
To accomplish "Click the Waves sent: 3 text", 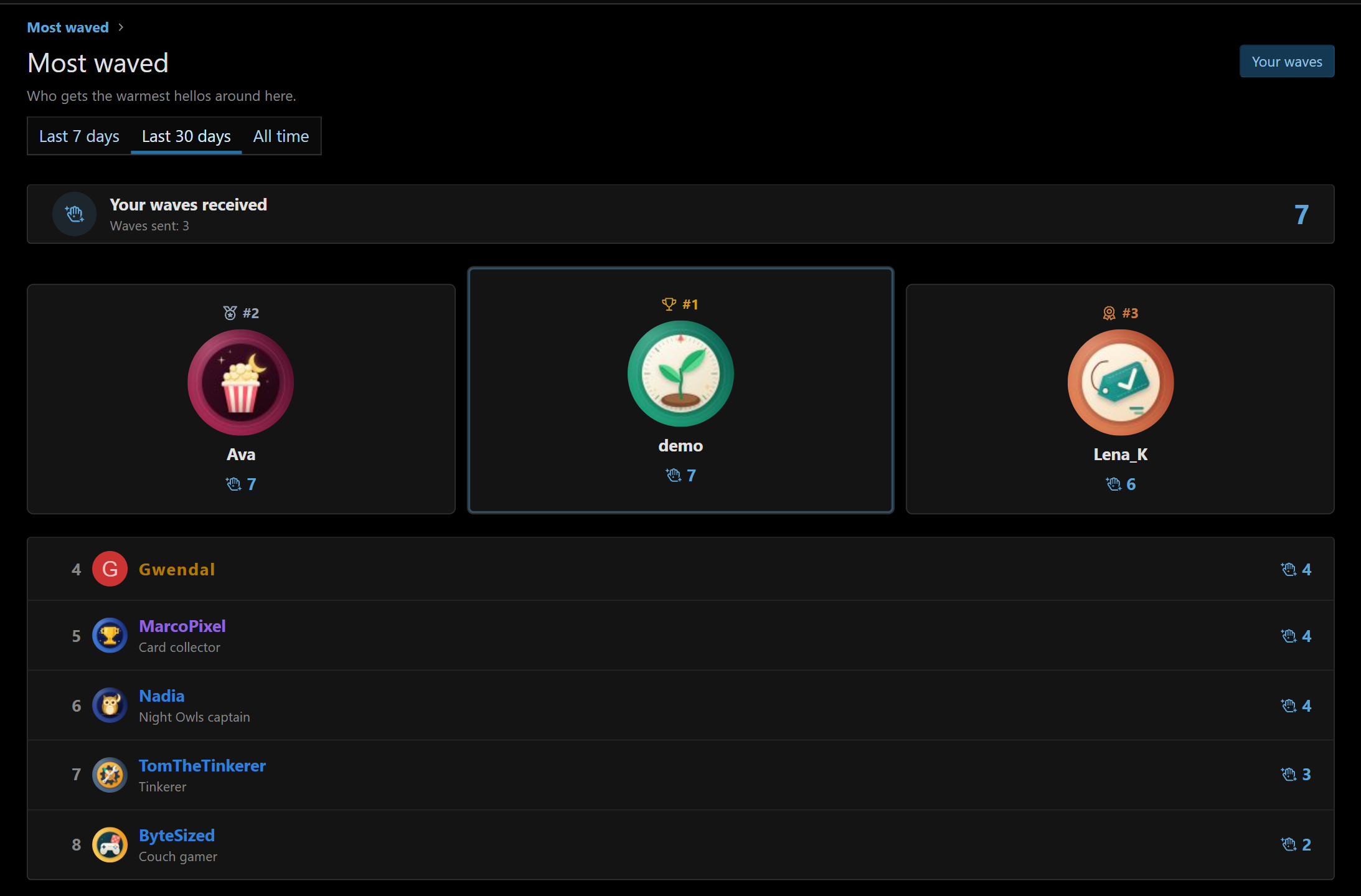I will tap(149, 226).
